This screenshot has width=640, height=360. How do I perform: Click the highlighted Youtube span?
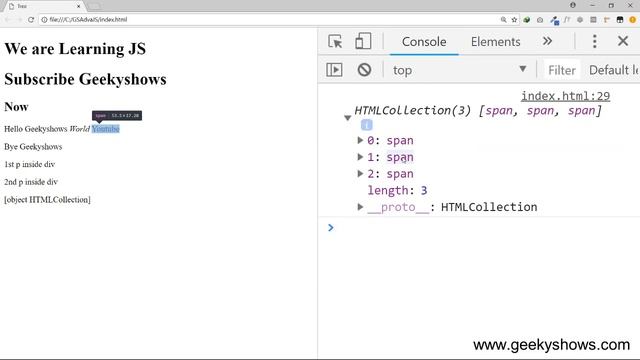(x=105, y=129)
